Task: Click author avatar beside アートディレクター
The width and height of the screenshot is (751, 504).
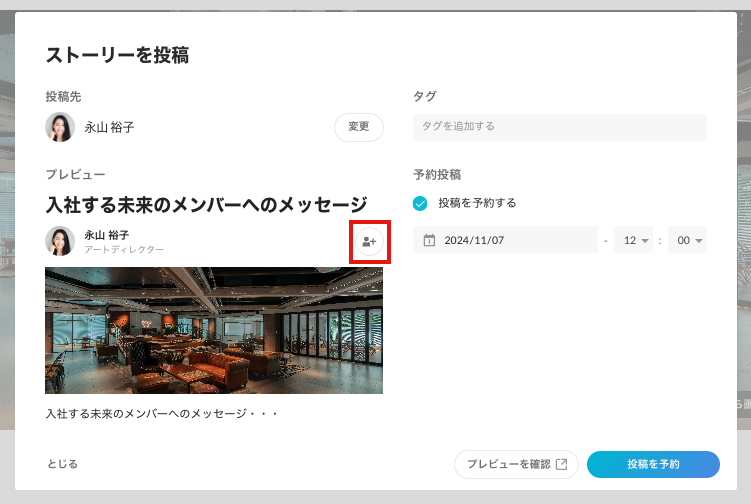Action: [x=60, y=241]
